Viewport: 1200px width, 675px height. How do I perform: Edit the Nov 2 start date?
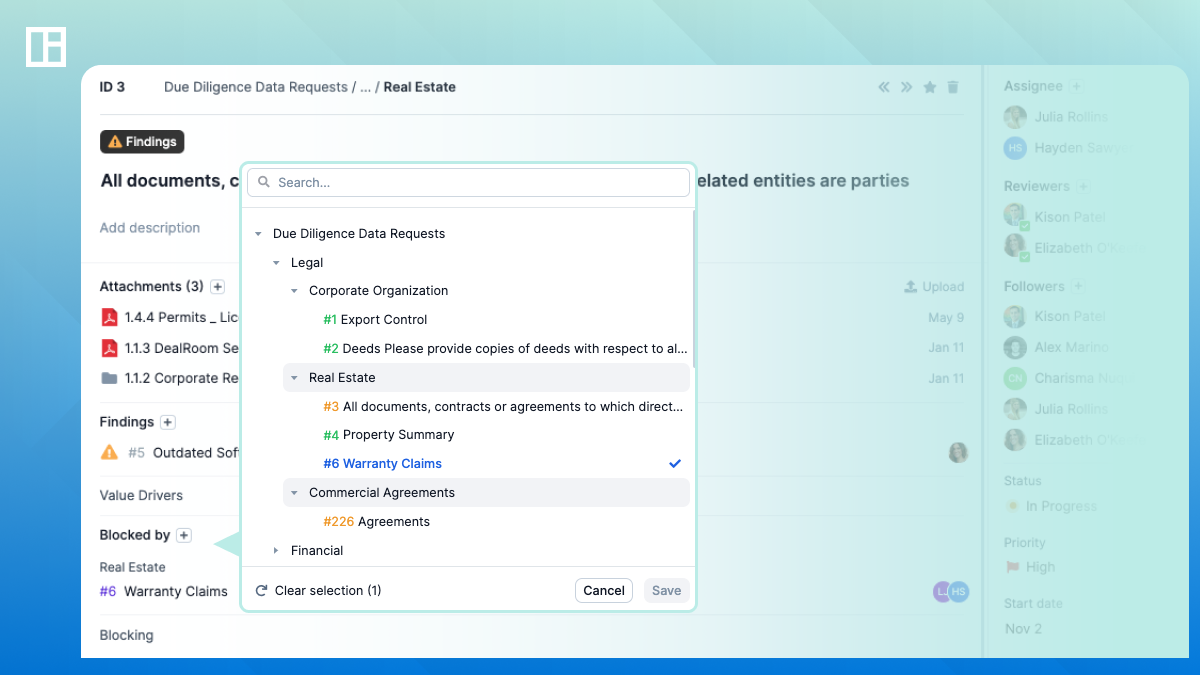pos(1024,629)
